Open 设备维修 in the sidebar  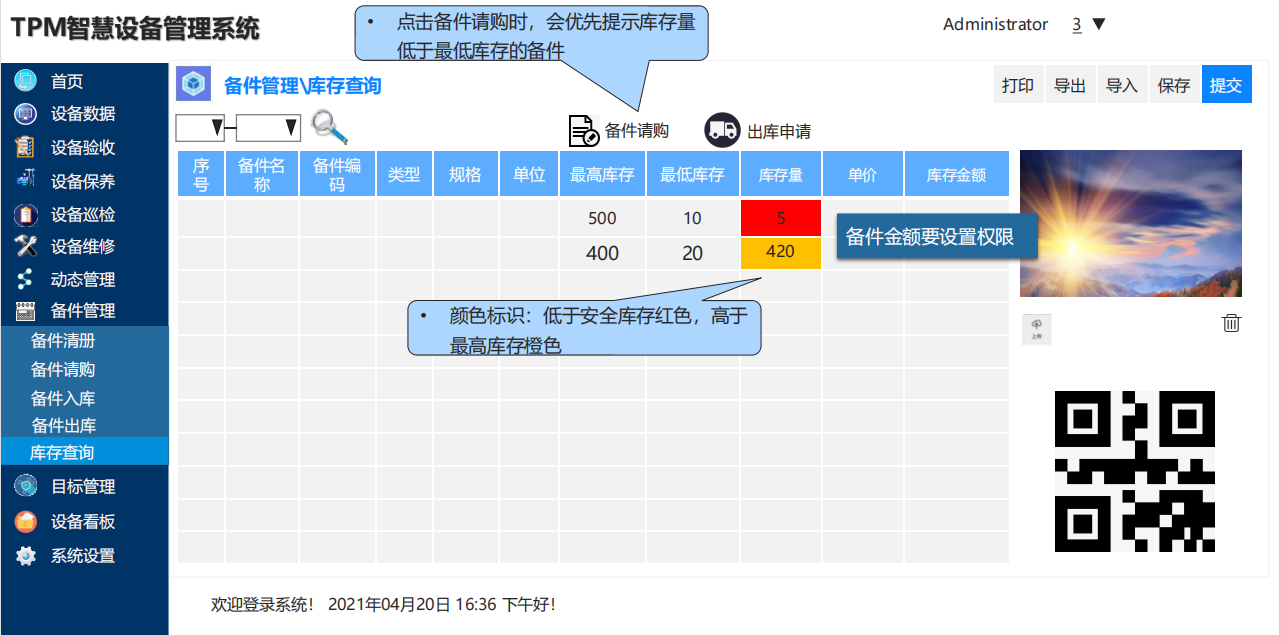click(x=82, y=246)
